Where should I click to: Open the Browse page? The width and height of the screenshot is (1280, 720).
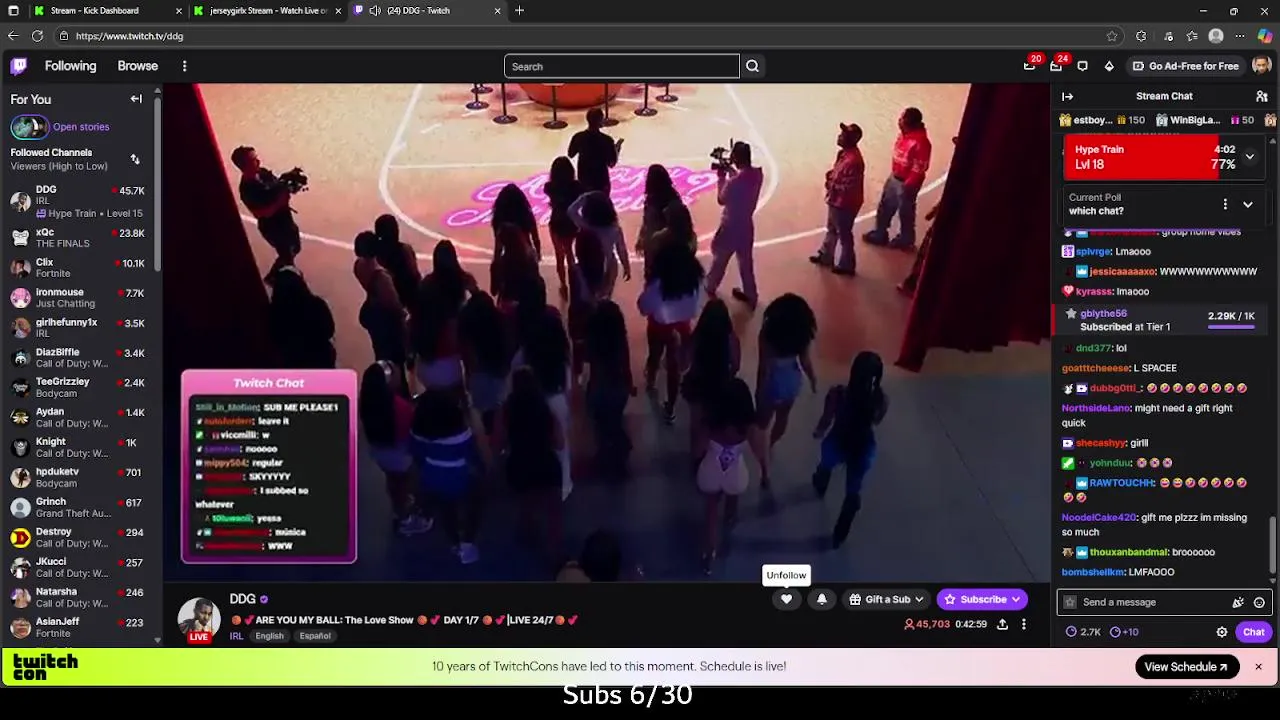(x=138, y=66)
